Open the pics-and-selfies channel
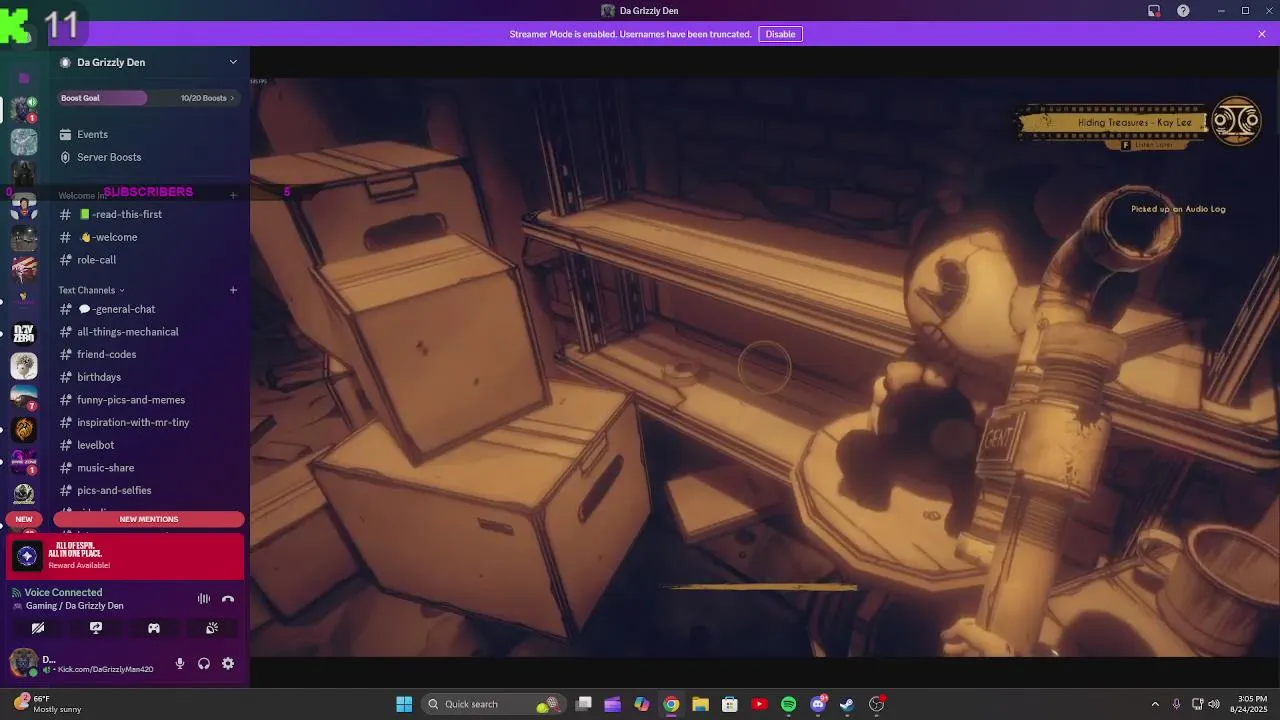The height and width of the screenshot is (720, 1280). [148, 490]
